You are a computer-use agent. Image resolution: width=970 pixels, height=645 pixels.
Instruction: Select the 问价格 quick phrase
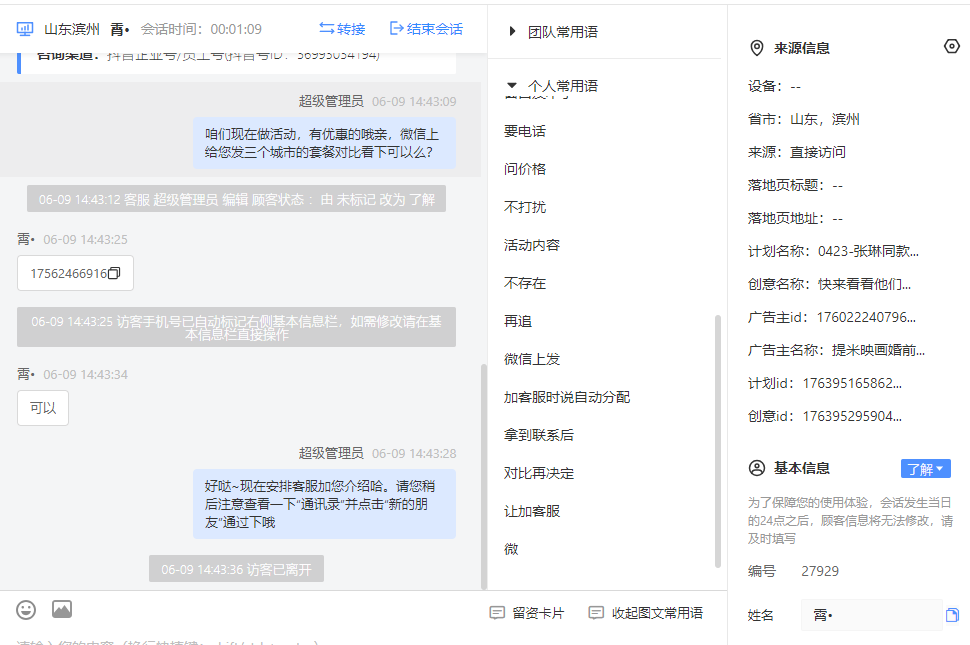[525, 169]
